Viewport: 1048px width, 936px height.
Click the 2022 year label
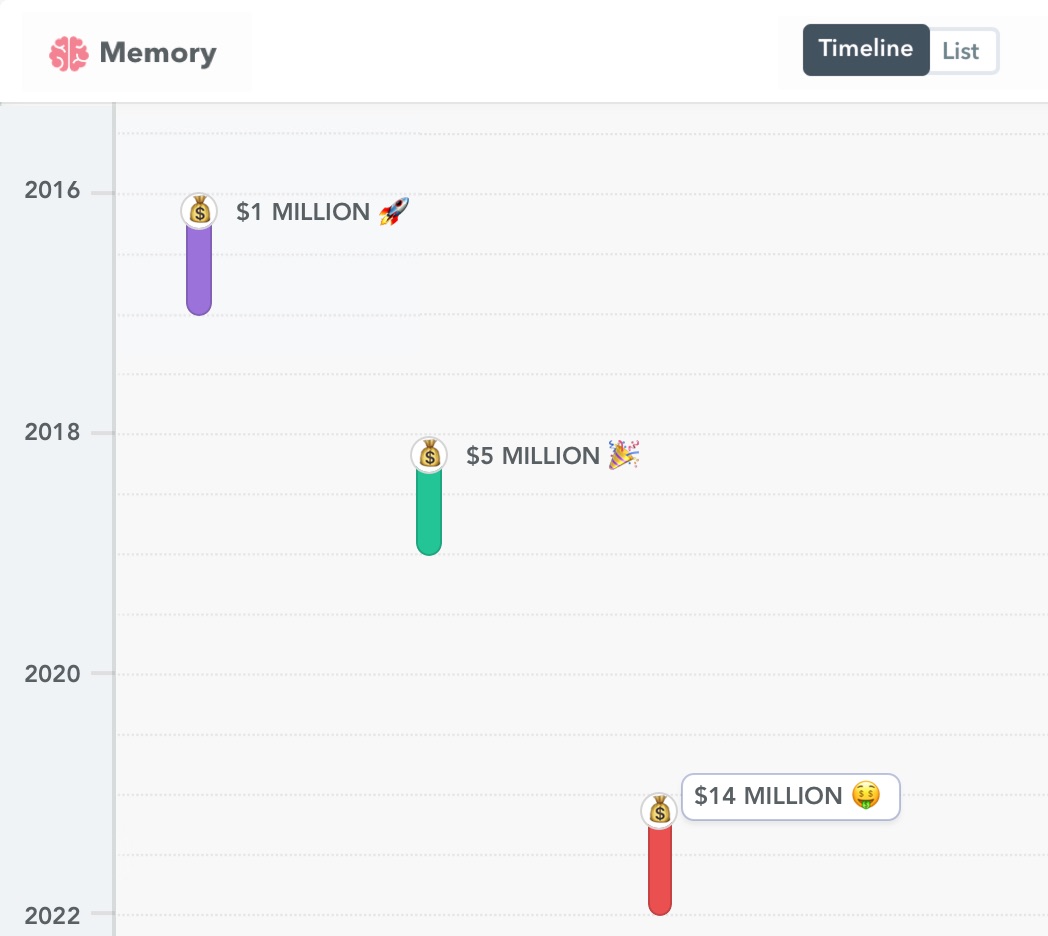pos(52,914)
